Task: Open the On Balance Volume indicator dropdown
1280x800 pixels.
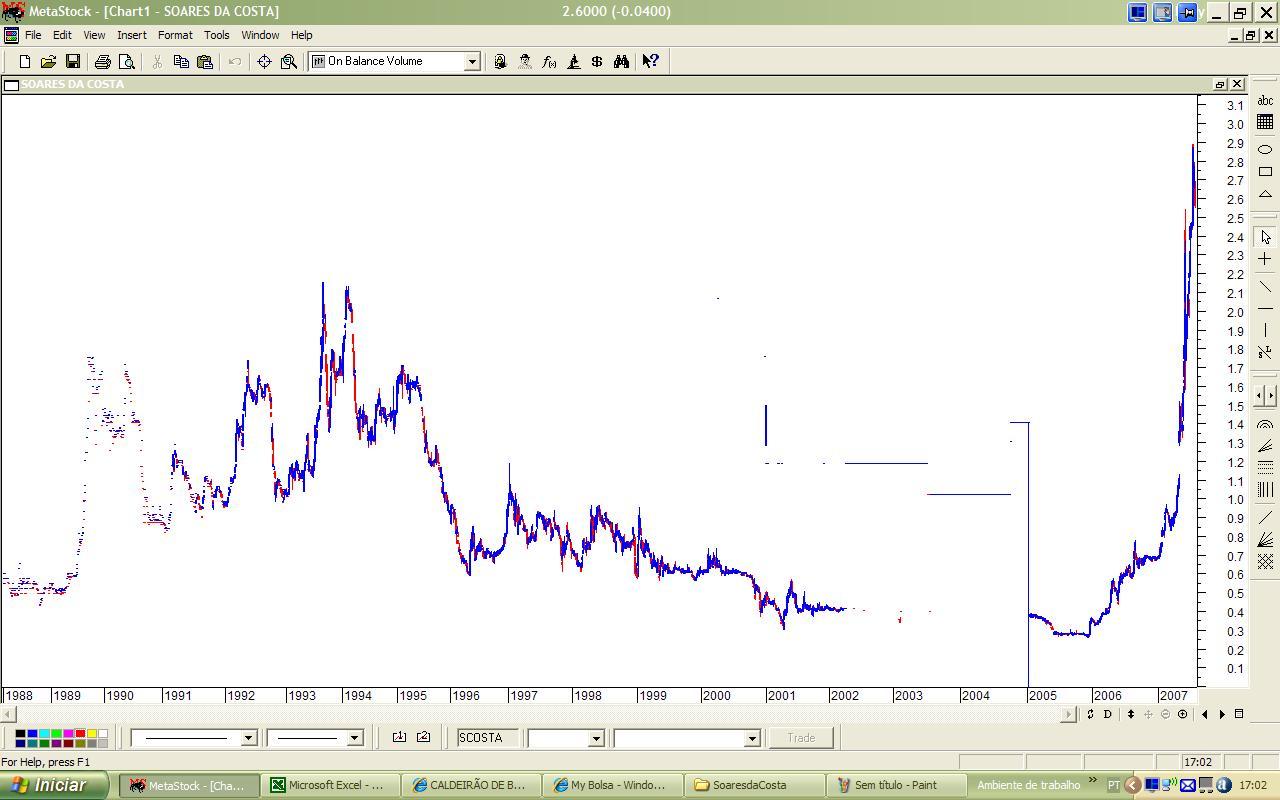Action: click(x=472, y=62)
